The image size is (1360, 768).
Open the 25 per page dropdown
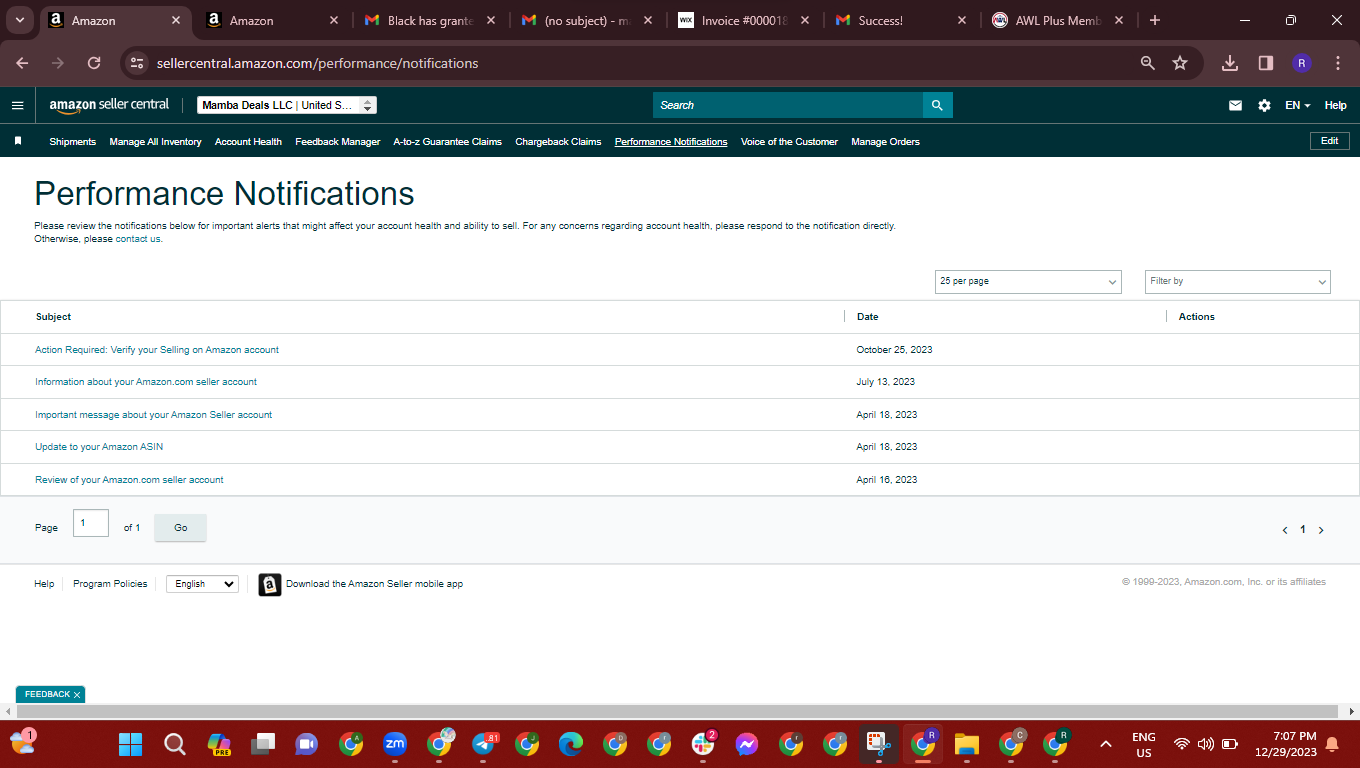[1028, 282]
